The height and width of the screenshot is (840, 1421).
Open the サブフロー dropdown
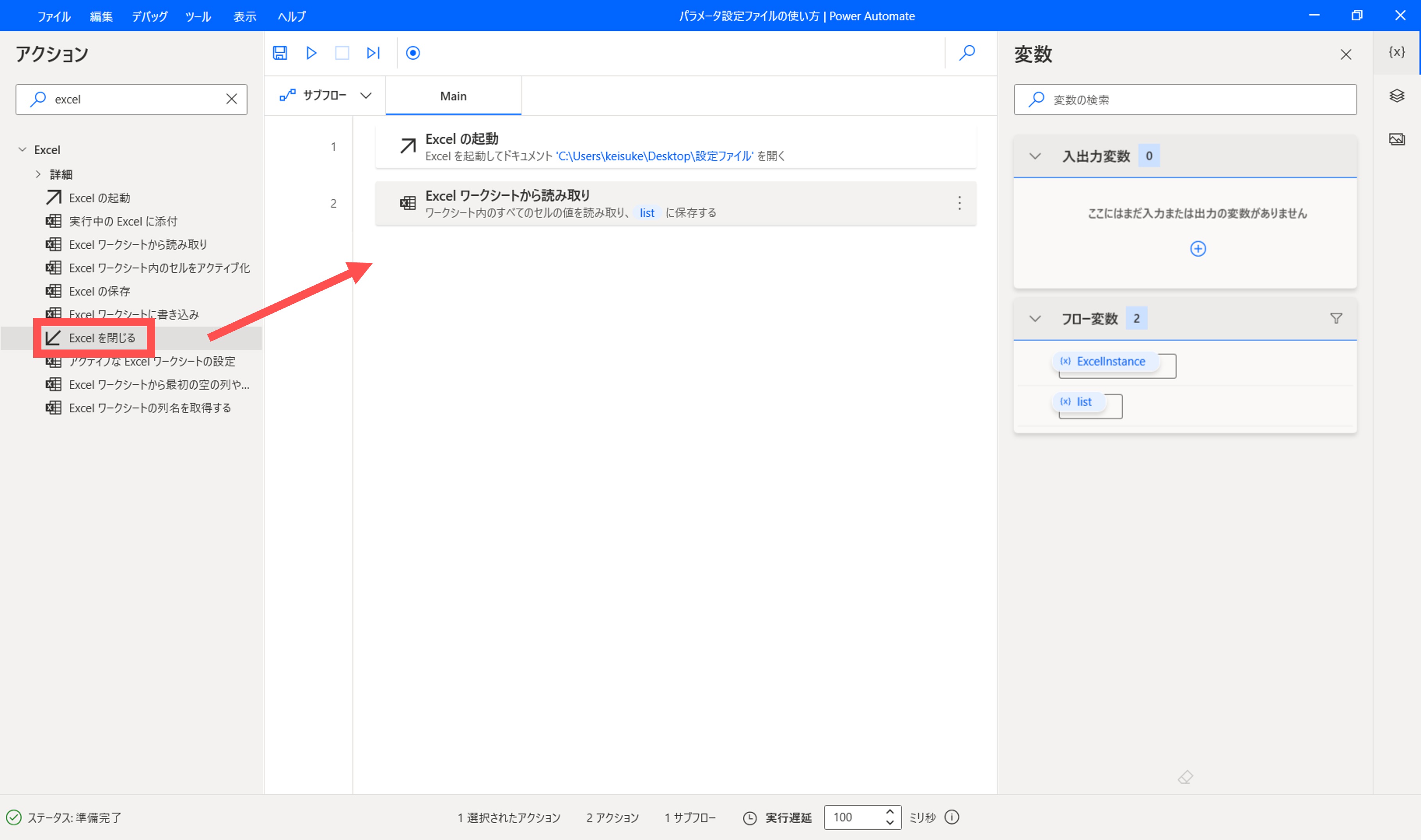pyautogui.click(x=325, y=95)
